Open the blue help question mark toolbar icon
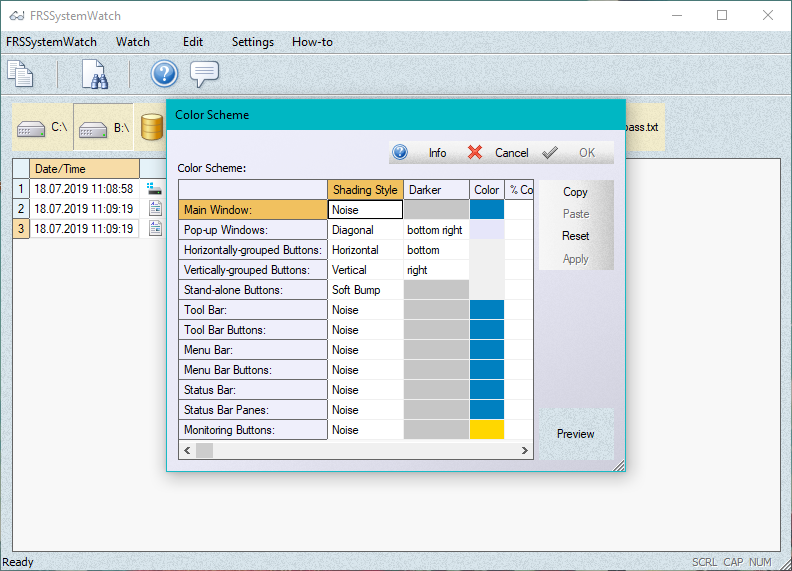Viewport: 792px width, 571px height. [164, 74]
